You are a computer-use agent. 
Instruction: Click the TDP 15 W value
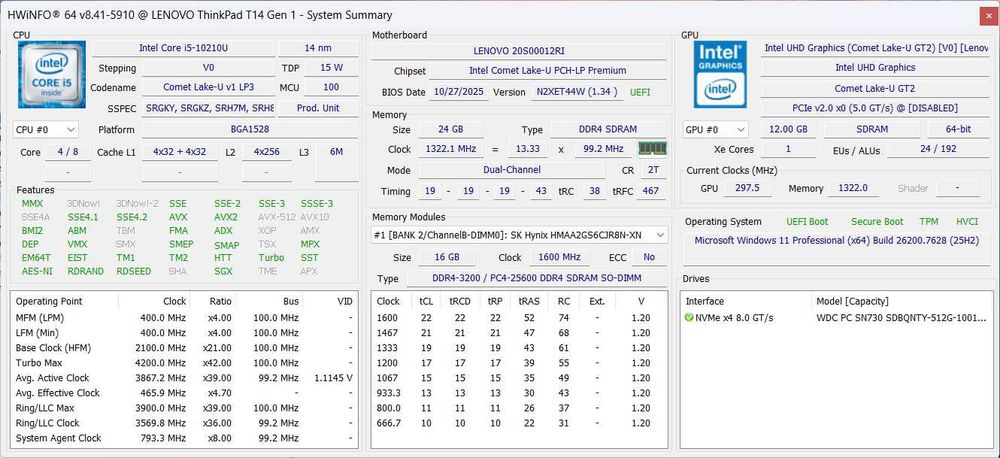(x=331, y=68)
